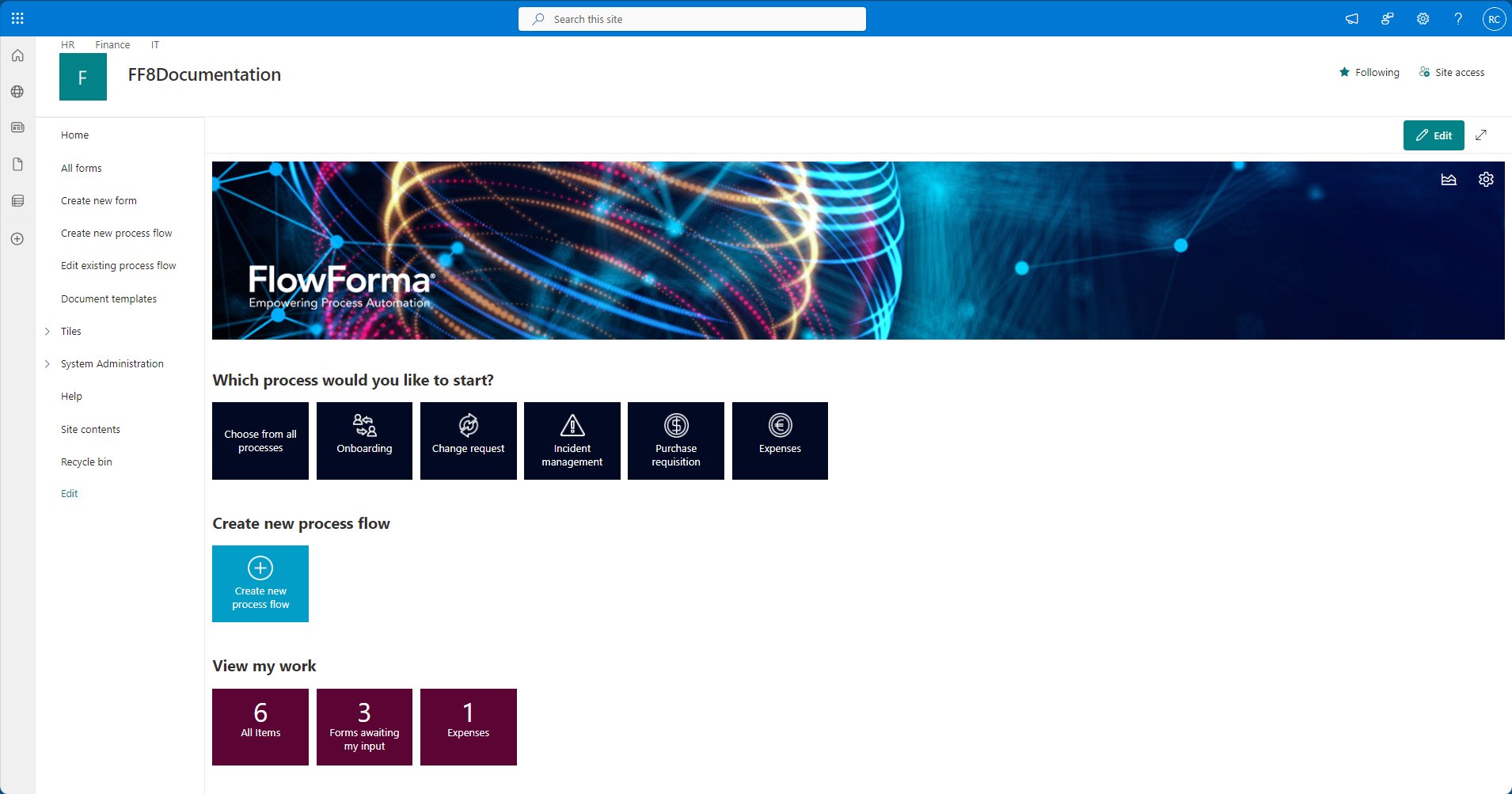Open the banner settings gear icon

[x=1486, y=180]
